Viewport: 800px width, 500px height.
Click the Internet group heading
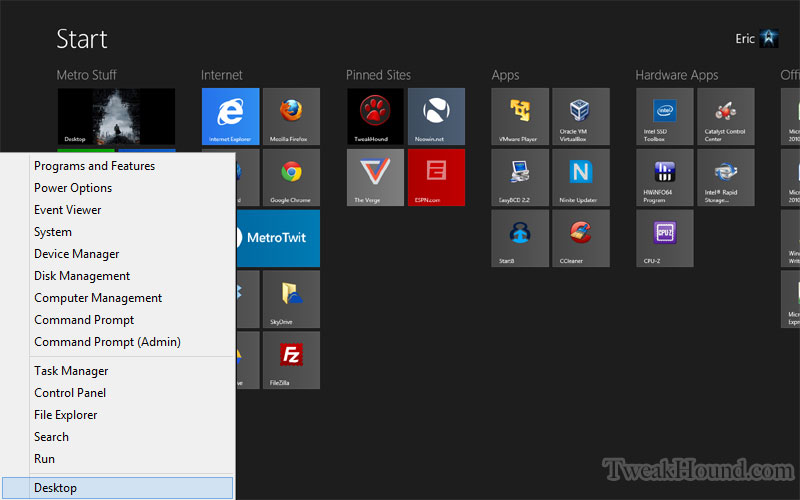(221, 75)
